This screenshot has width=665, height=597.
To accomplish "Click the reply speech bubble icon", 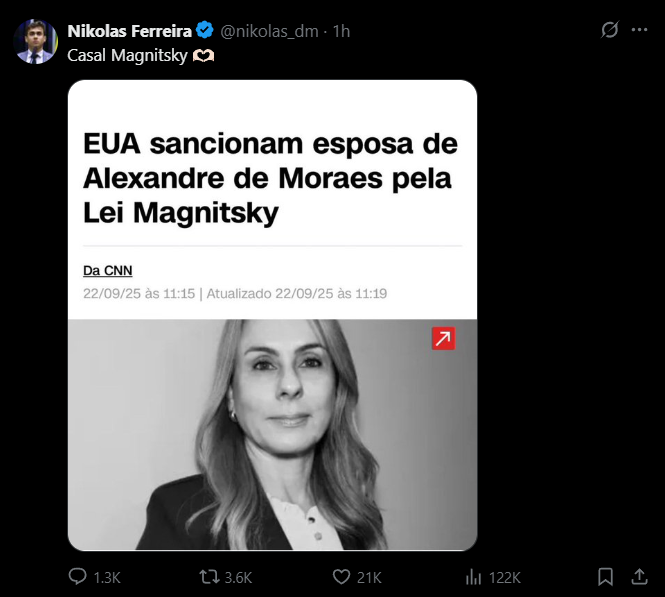I will [78, 577].
